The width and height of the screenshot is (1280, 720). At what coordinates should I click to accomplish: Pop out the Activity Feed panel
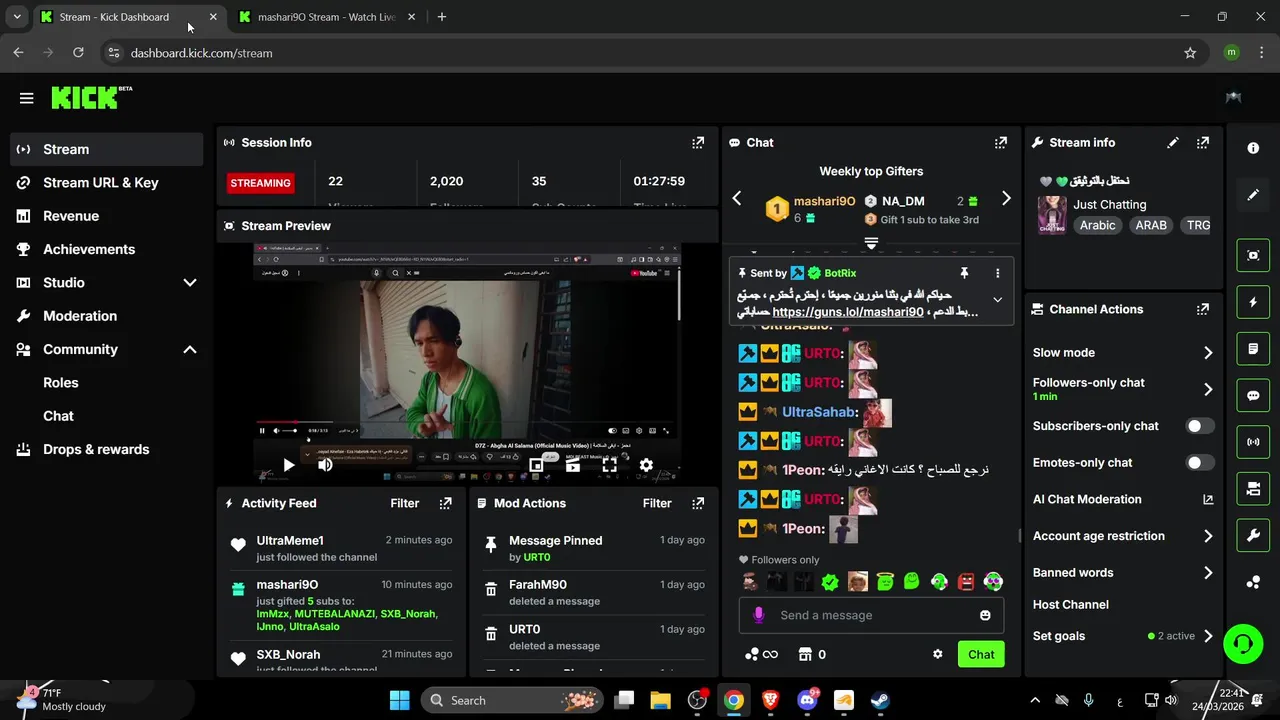pyautogui.click(x=446, y=504)
